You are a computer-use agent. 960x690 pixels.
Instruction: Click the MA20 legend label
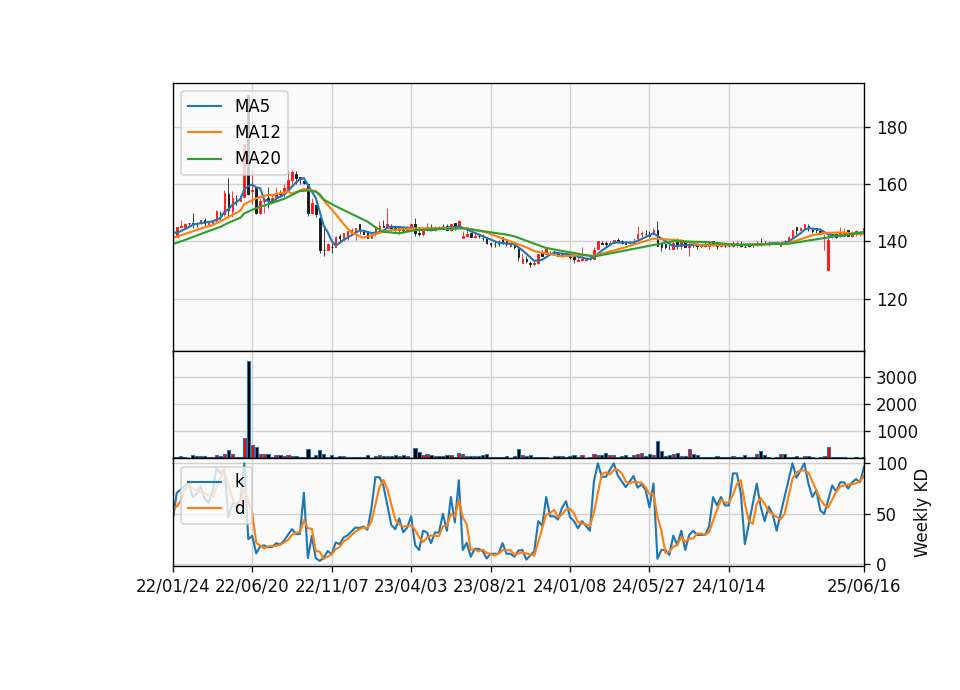[x=257, y=158]
